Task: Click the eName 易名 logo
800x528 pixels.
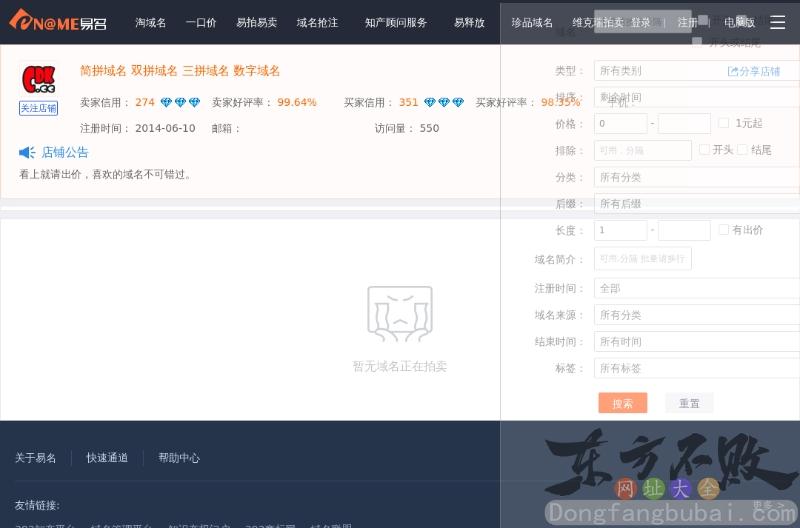Action: (58, 20)
